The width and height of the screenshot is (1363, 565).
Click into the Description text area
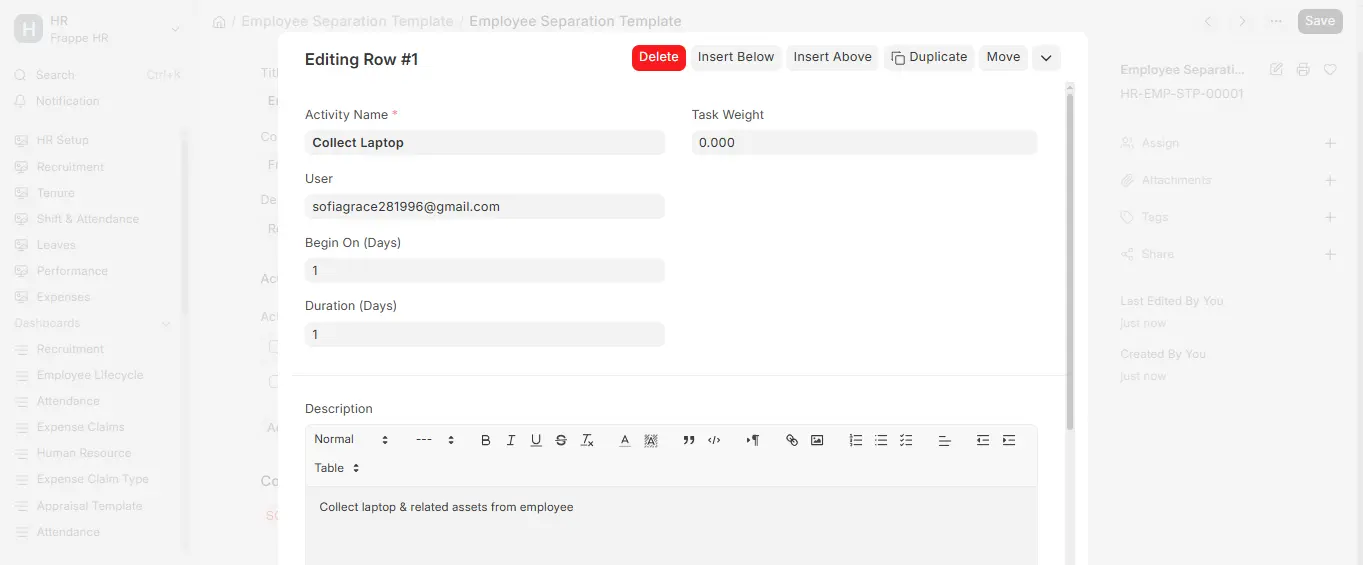point(671,526)
